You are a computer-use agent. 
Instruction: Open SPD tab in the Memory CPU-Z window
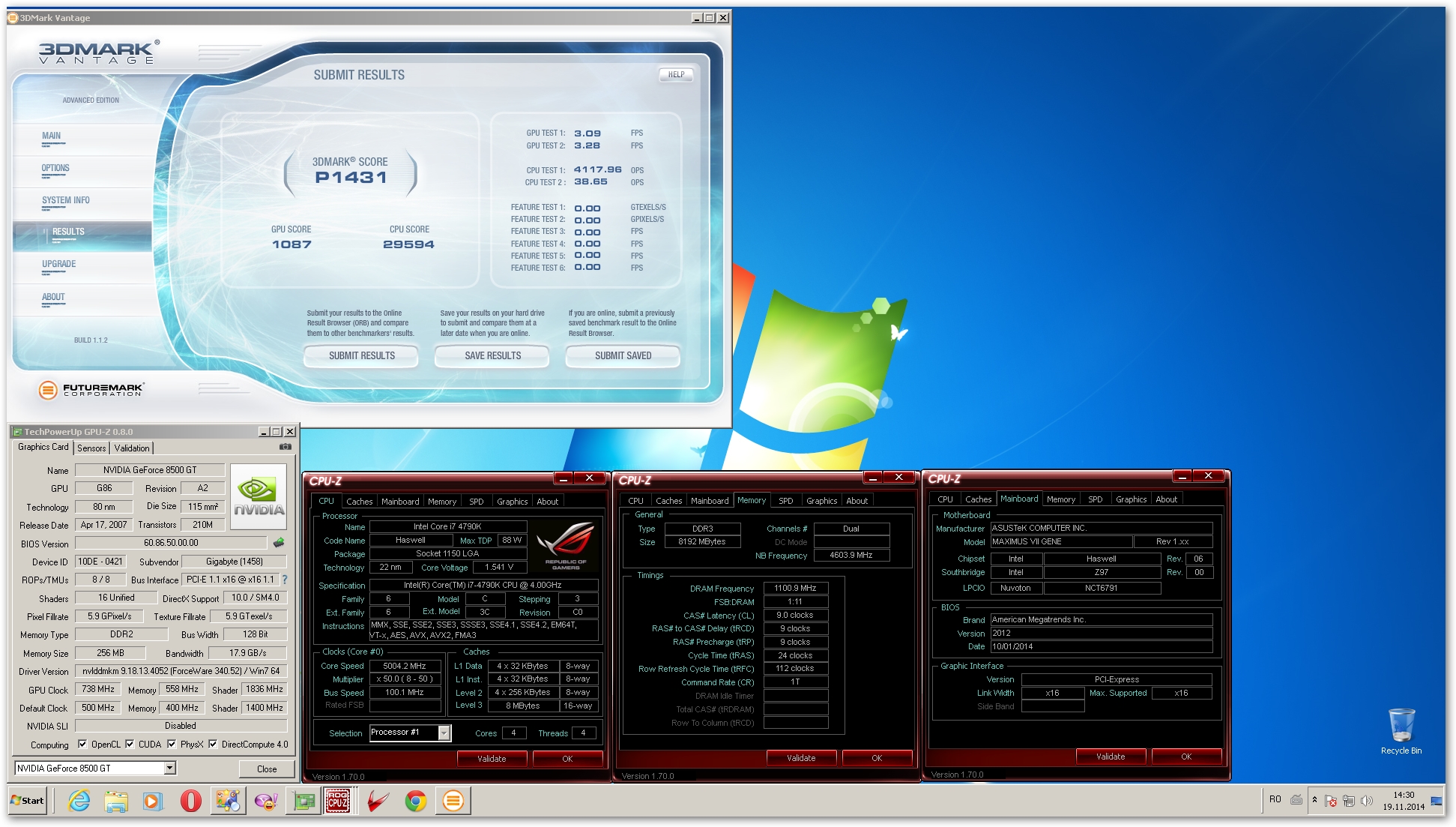point(785,501)
